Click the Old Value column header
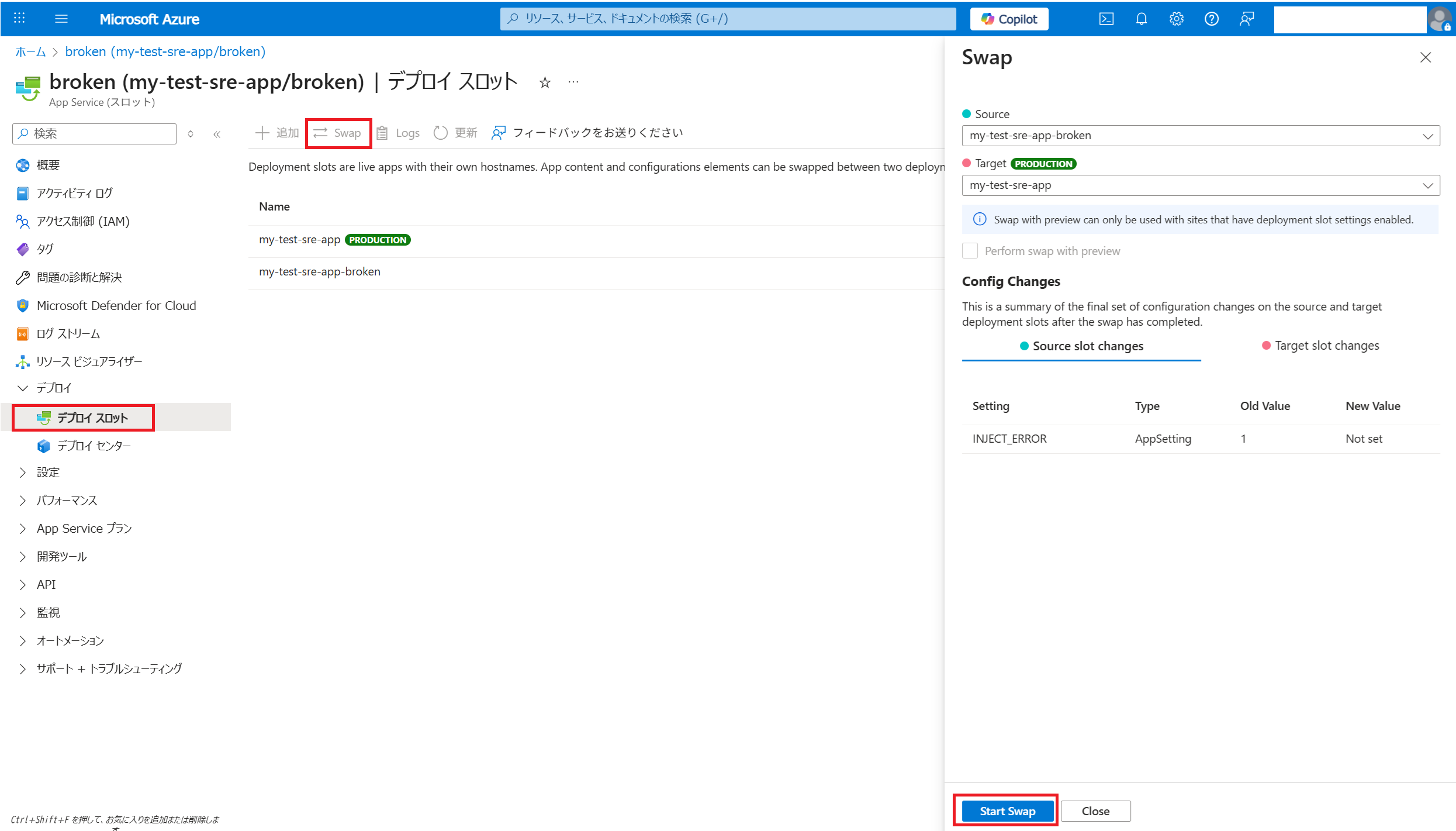This screenshot has width=1456, height=831. 1265,406
